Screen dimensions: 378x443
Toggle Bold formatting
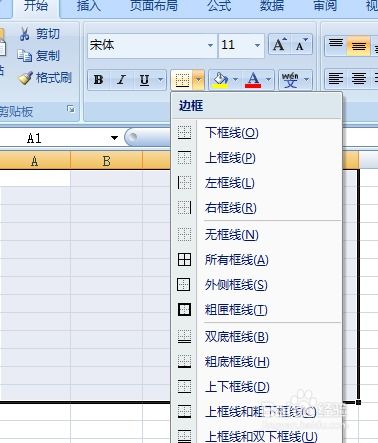tap(98, 80)
